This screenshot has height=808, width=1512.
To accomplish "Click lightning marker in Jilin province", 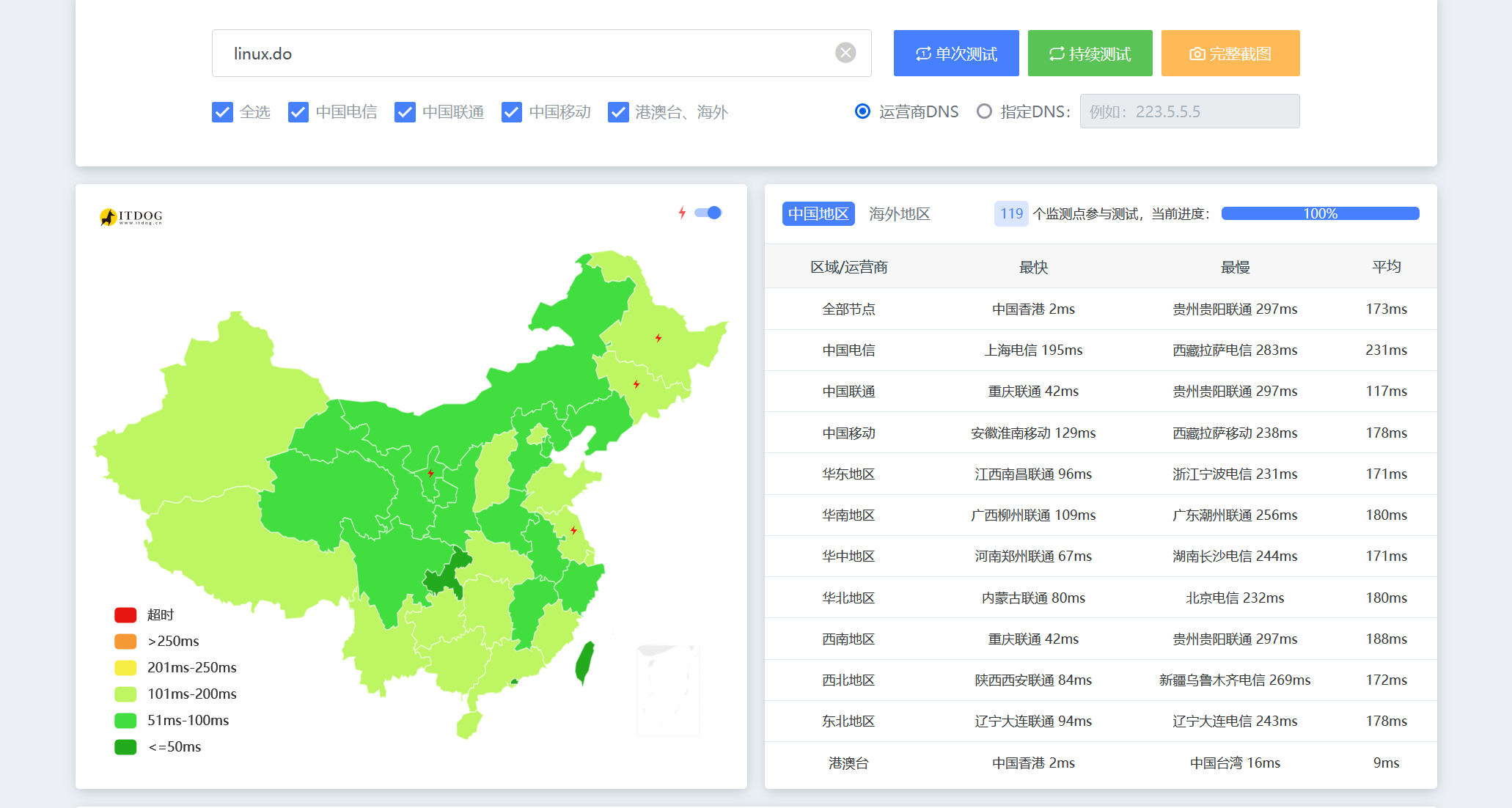I will pyautogui.click(x=636, y=384).
